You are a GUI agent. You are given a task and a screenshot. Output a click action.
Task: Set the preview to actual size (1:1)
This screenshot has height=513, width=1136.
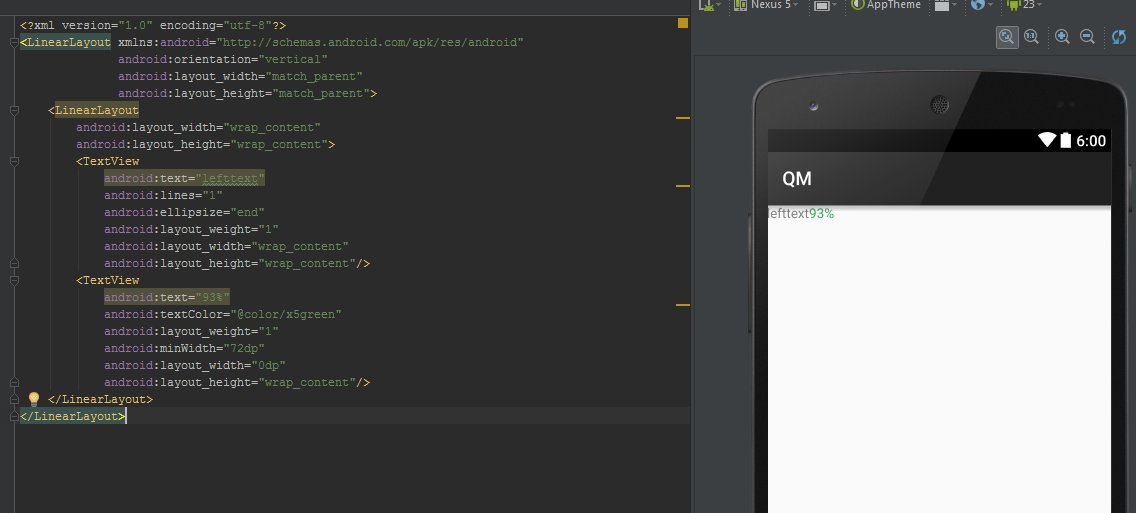pos(1032,37)
